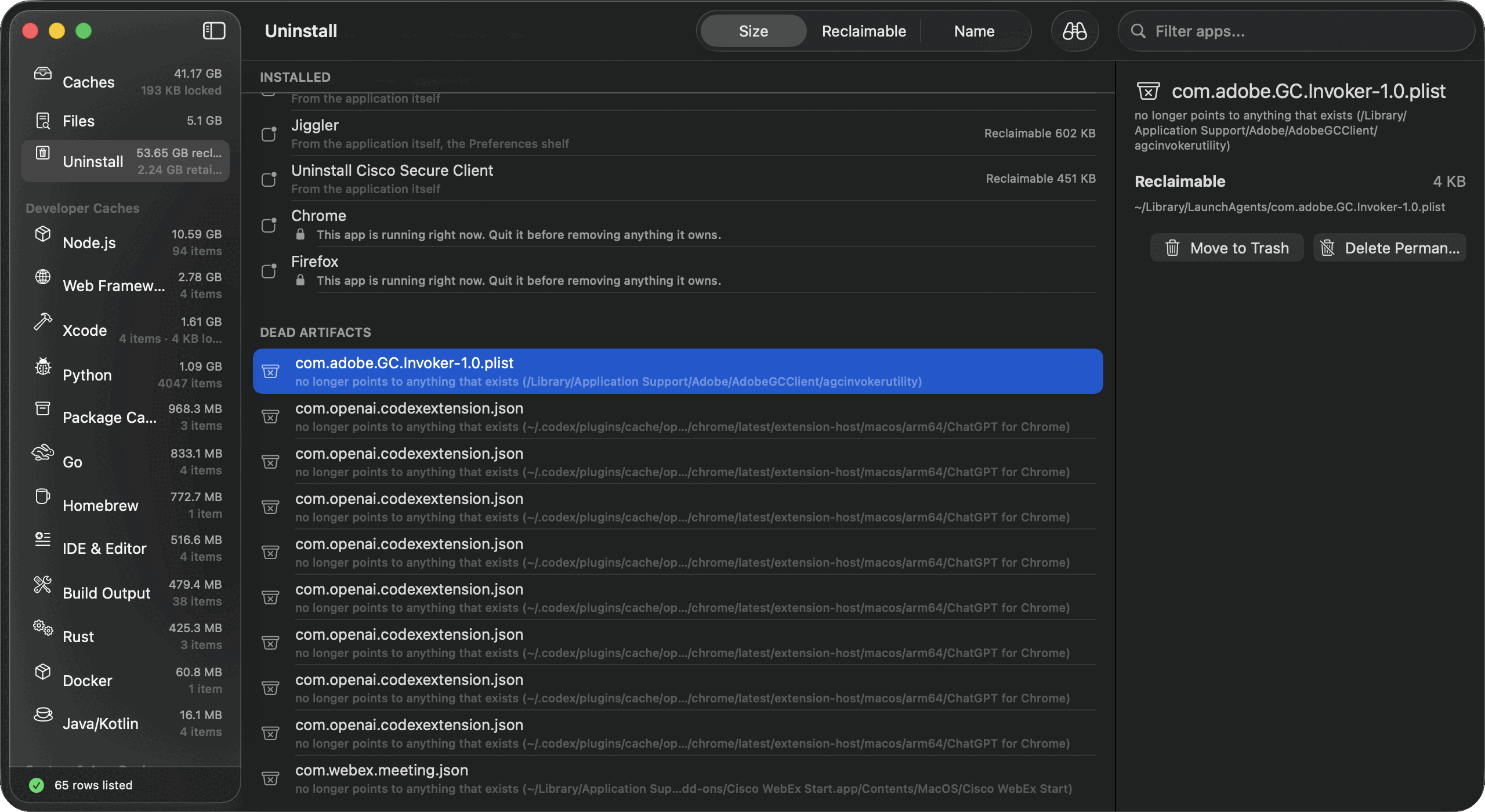Click the Chrome app icon
This screenshot has width=1485, height=812.
point(269,224)
